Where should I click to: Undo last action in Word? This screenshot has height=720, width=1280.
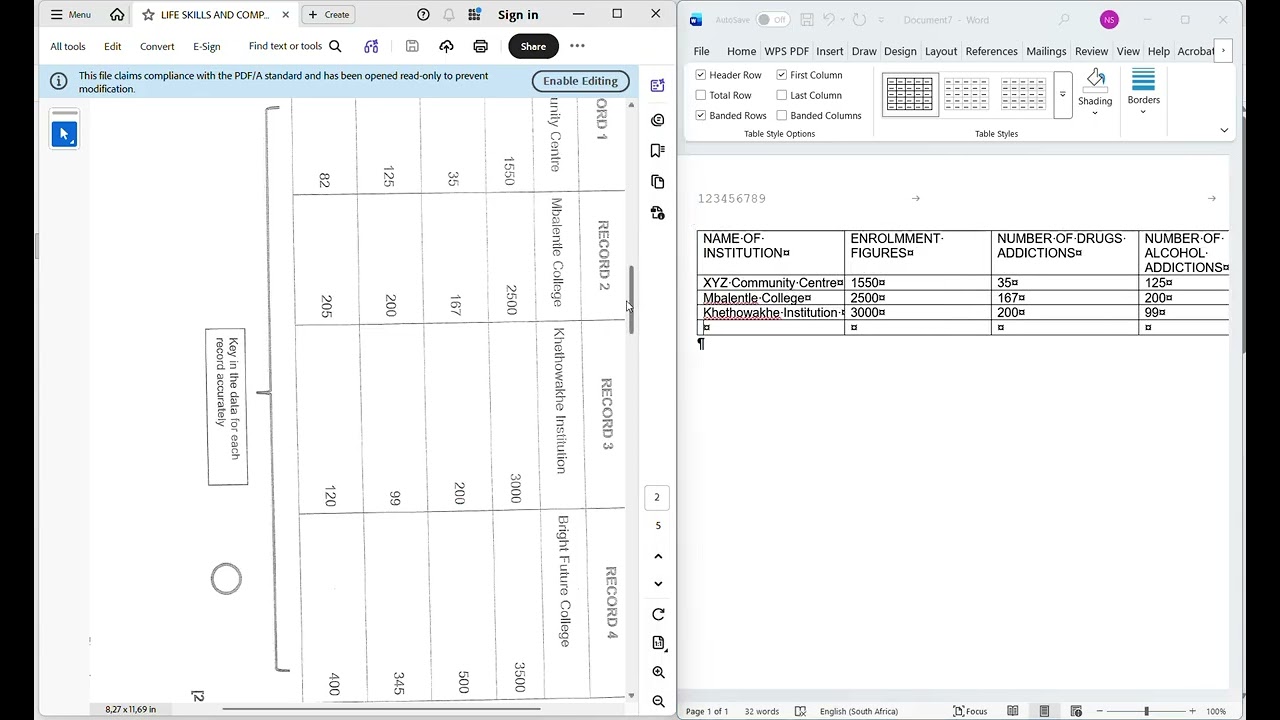(x=829, y=20)
